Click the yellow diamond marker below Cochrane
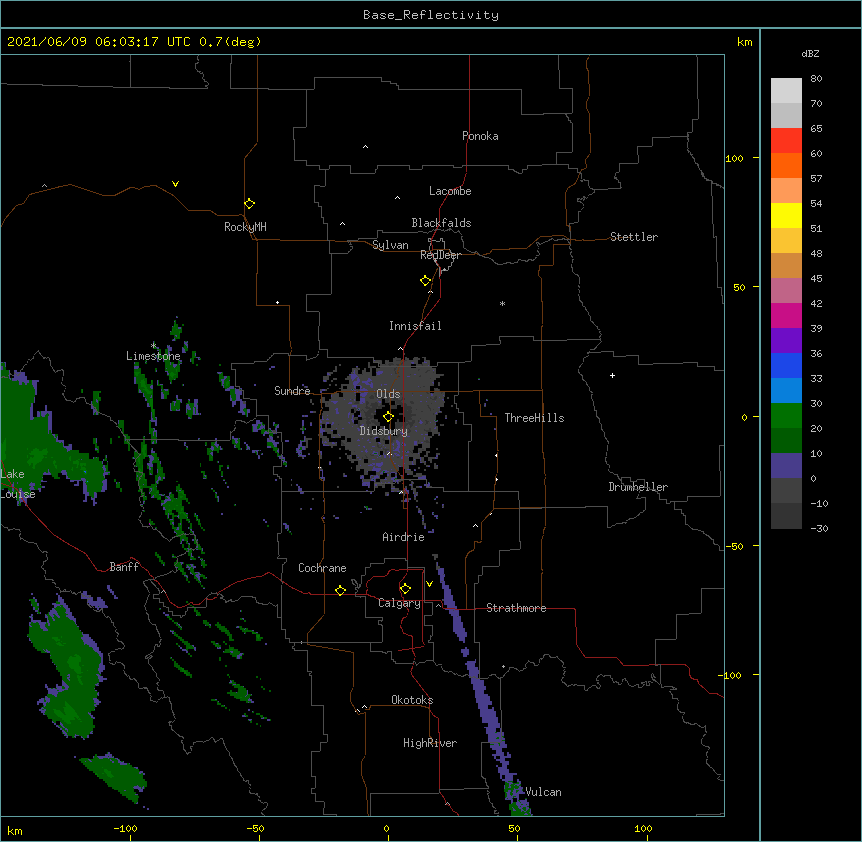 click(340, 590)
